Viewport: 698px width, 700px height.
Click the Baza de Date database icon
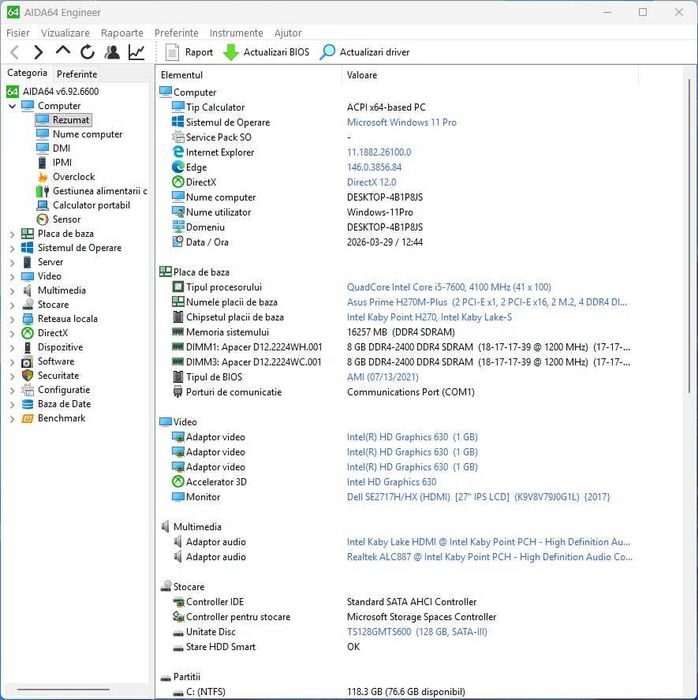[x=28, y=404]
